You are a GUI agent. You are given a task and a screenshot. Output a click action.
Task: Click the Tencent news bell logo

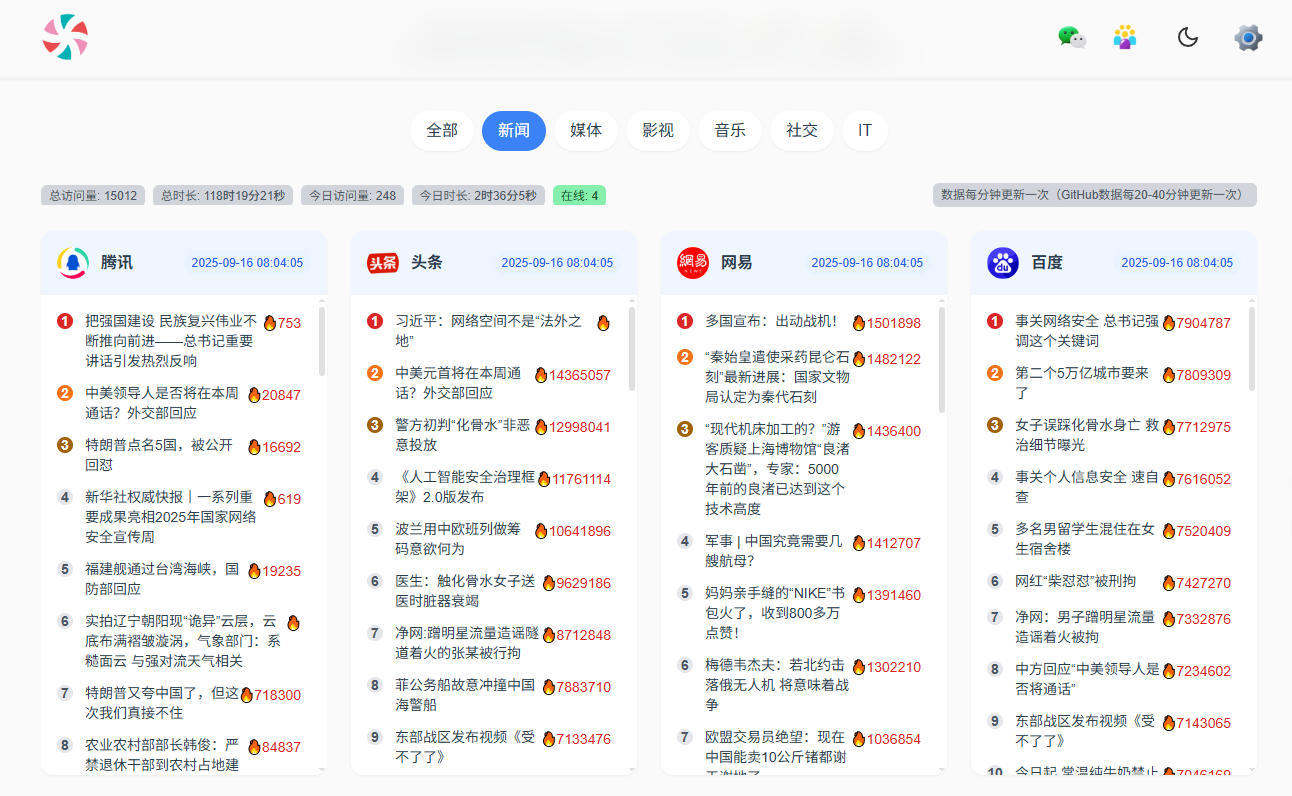(73, 262)
